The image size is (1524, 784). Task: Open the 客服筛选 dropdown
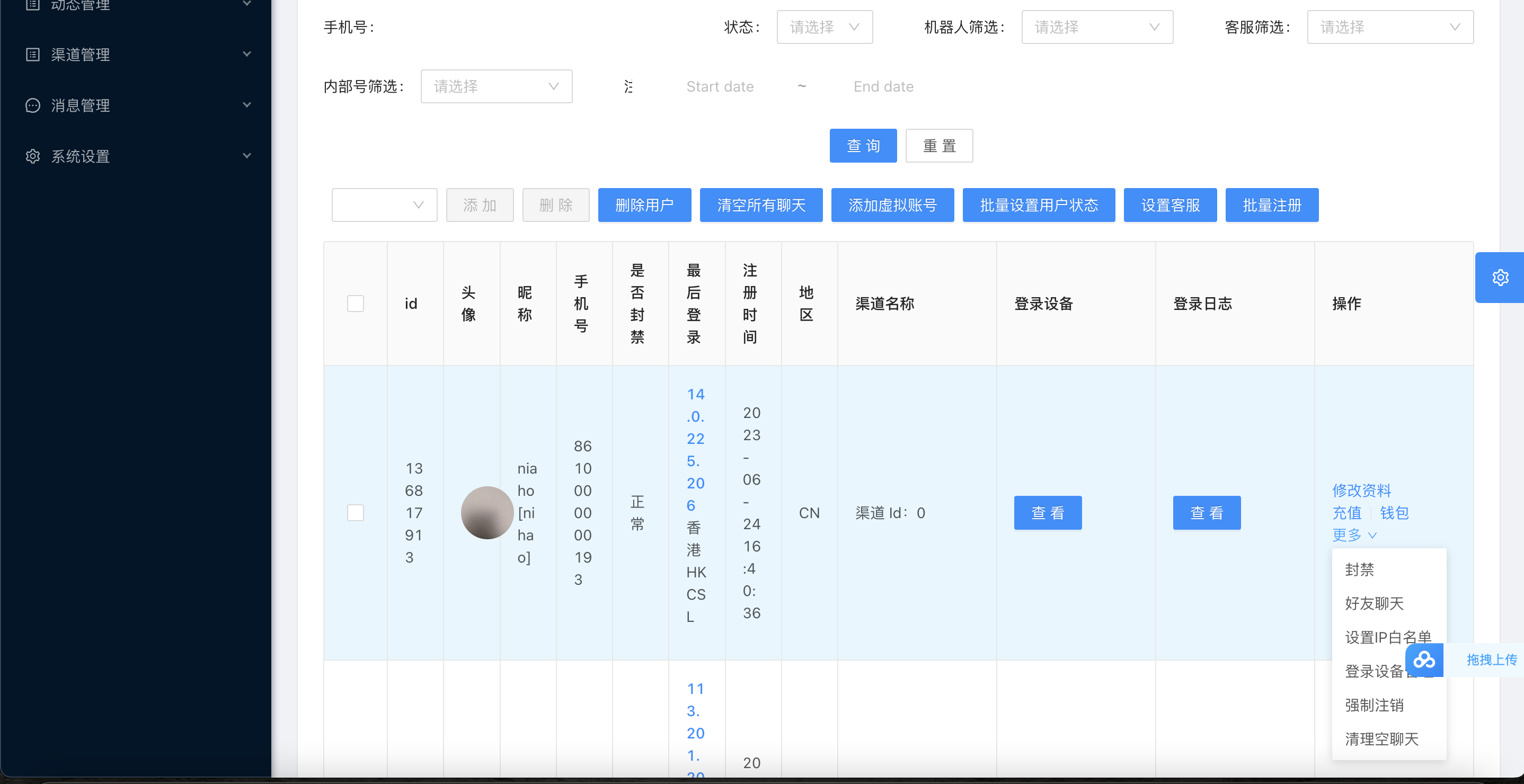pos(1390,27)
